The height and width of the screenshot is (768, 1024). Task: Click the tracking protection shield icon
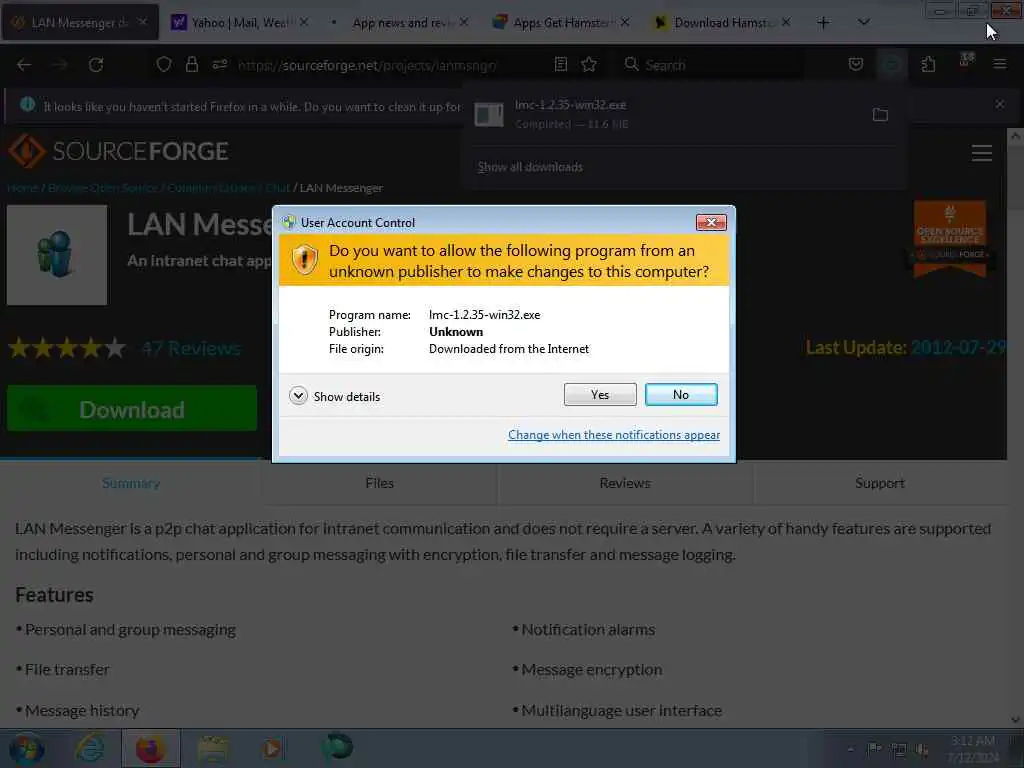tap(164, 64)
